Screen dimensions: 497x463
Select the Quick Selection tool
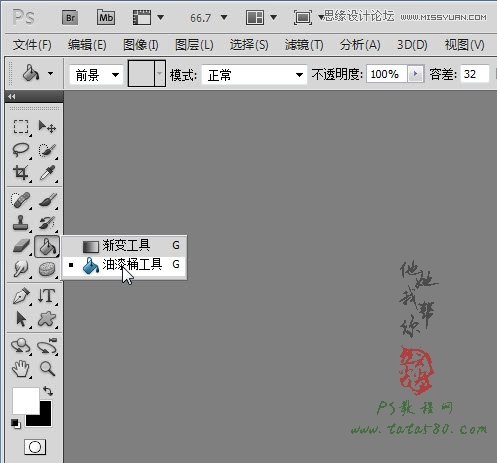click(x=47, y=150)
